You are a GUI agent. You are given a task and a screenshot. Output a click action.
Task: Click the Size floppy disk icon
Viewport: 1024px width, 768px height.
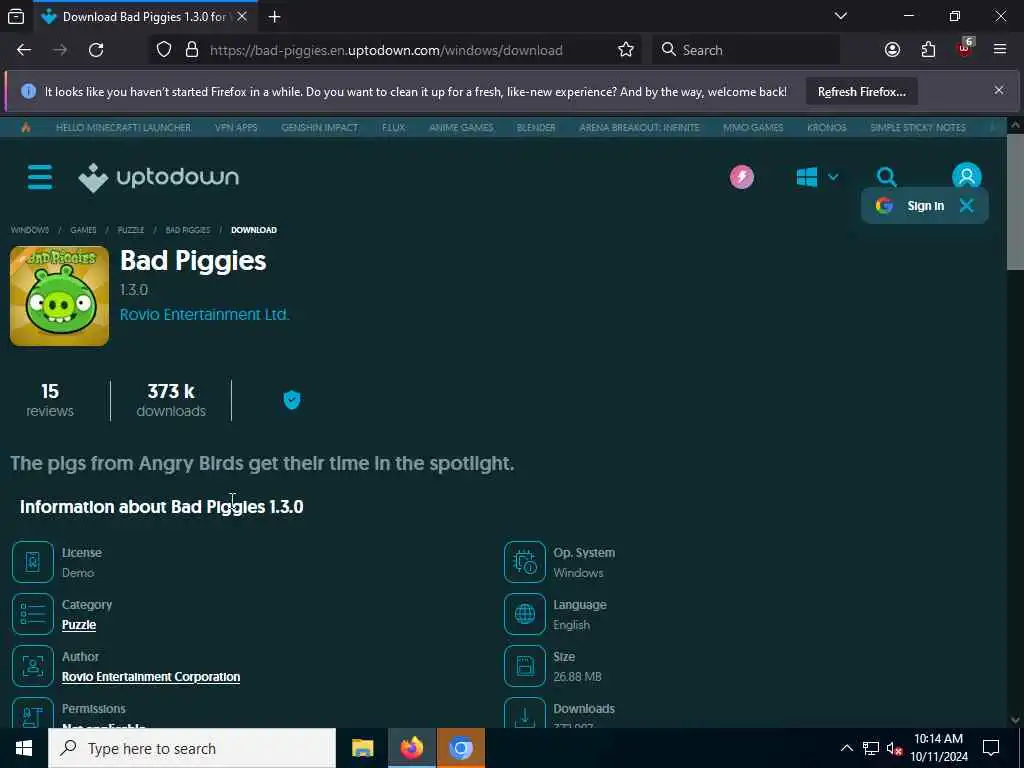524,666
